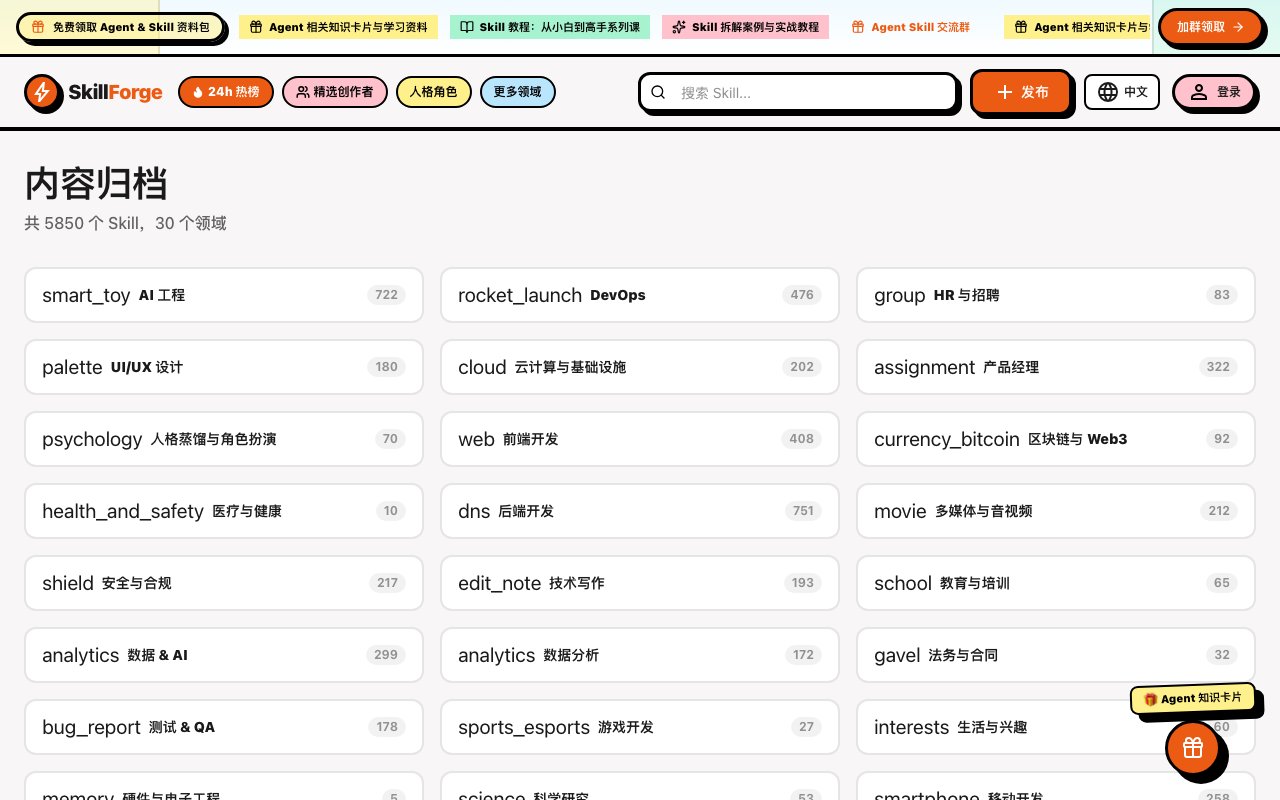Open the 数据 & AI category card
1280x800 pixels.
224,655
